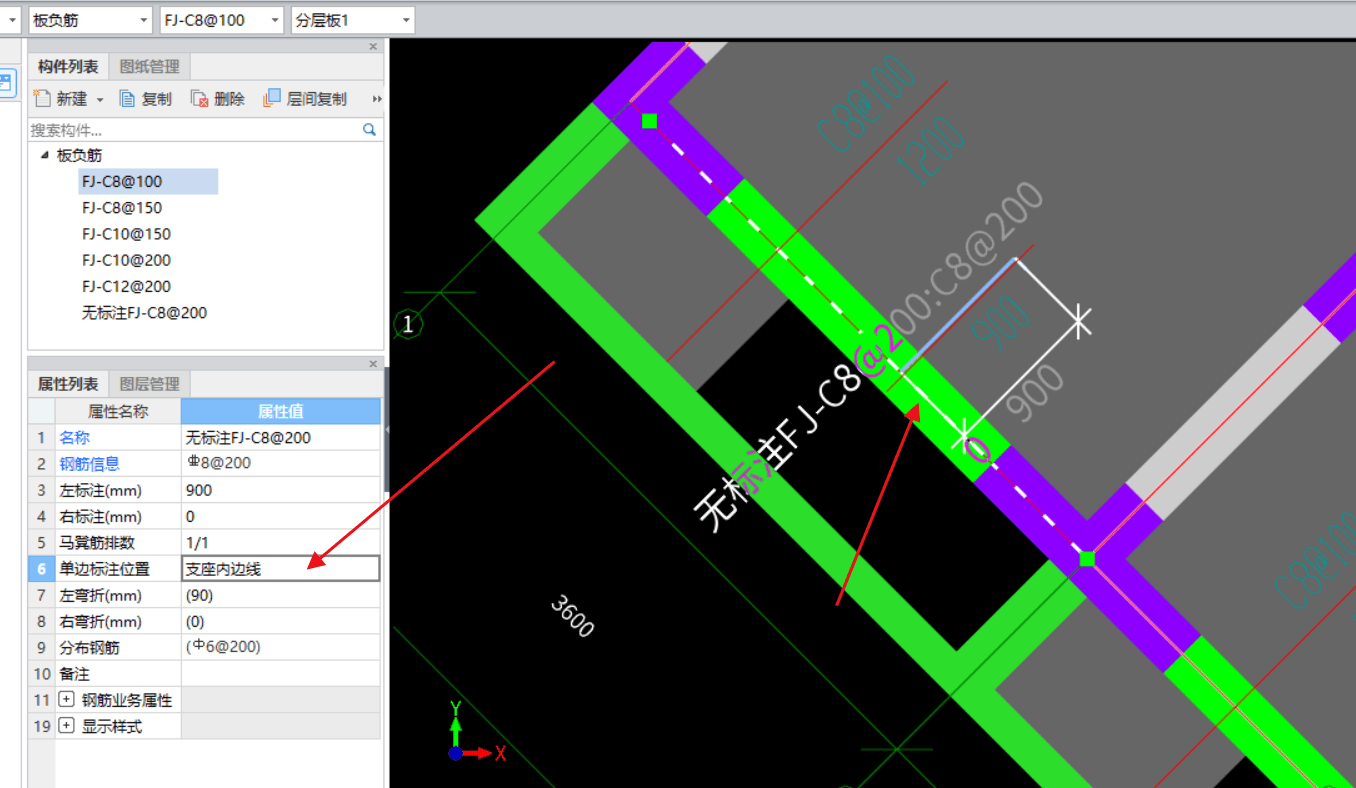The width and height of the screenshot is (1356, 788).
Task: Click the panel splitter collapse handle
Action: coord(387,430)
